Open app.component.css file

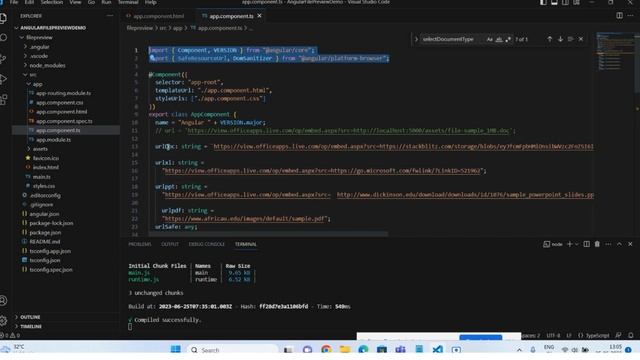[x=60, y=102]
